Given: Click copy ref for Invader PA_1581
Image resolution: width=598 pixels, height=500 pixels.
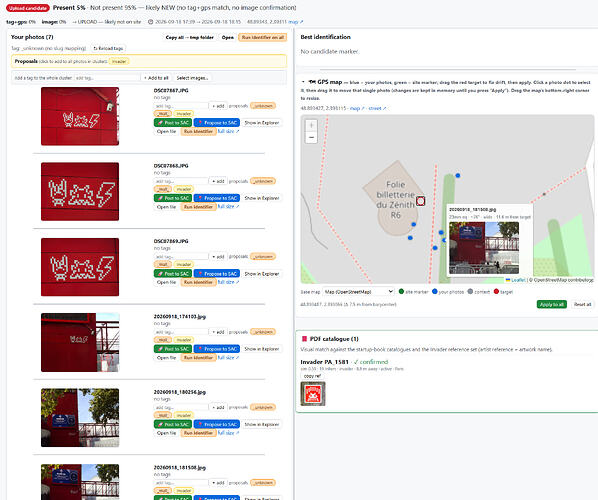Looking at the screenshot, I should (312, 376).
